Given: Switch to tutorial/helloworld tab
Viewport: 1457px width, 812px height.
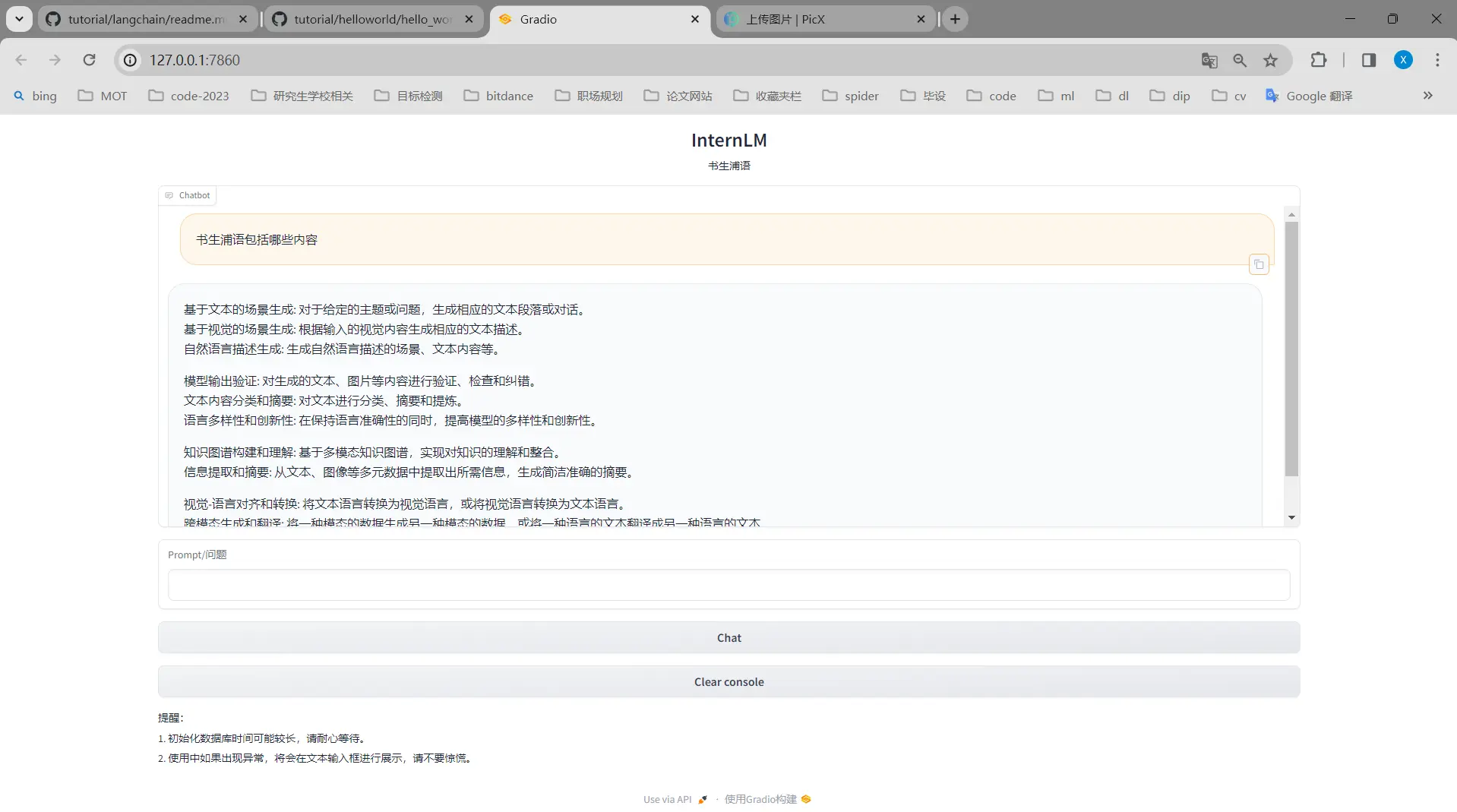Looking at the screenshot, I should (x=374, y=19).
